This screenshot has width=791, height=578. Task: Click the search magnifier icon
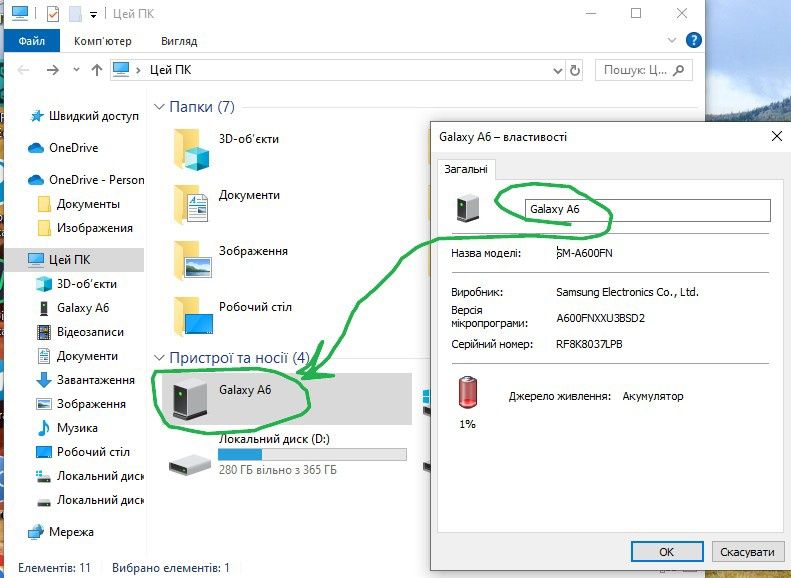pyautogui.click(x=679, y=70)
